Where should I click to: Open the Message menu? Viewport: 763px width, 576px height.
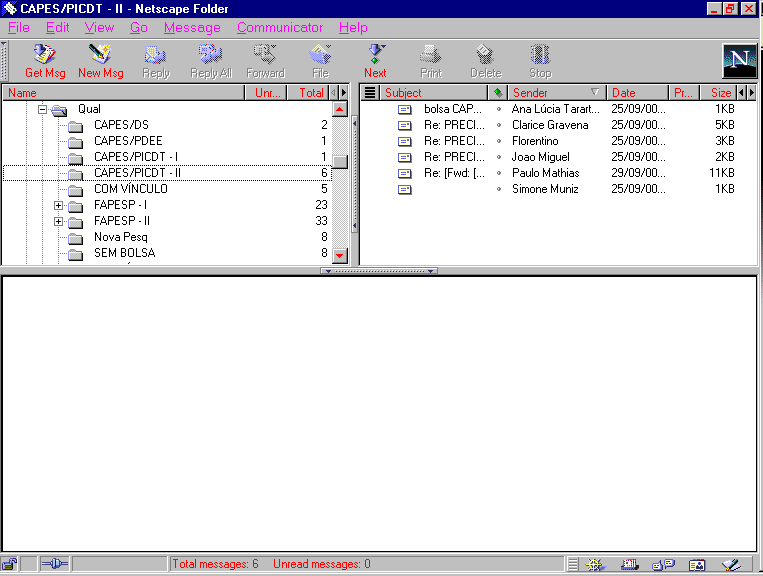(192, 28)
